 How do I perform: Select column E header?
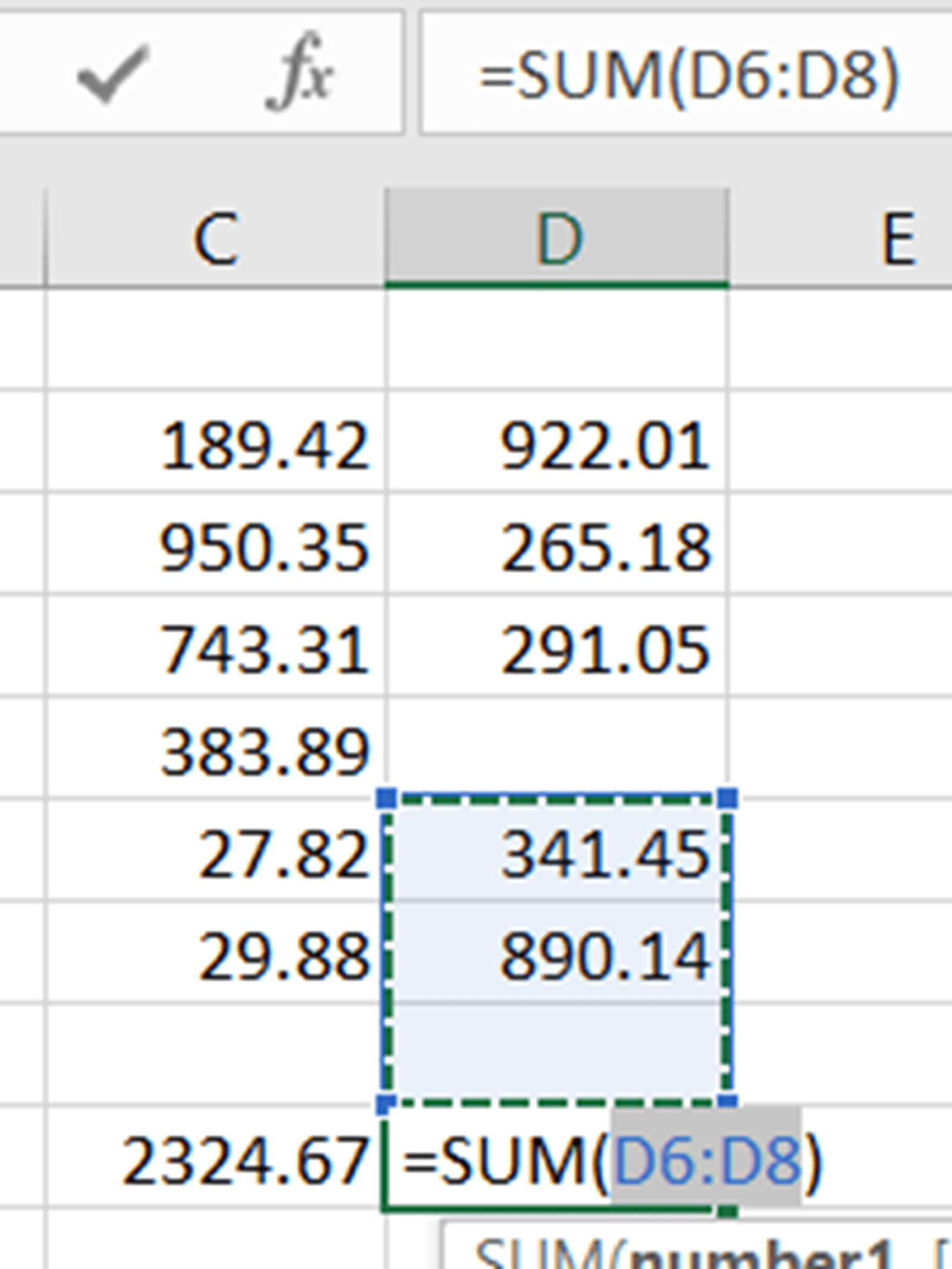(897, 239)
